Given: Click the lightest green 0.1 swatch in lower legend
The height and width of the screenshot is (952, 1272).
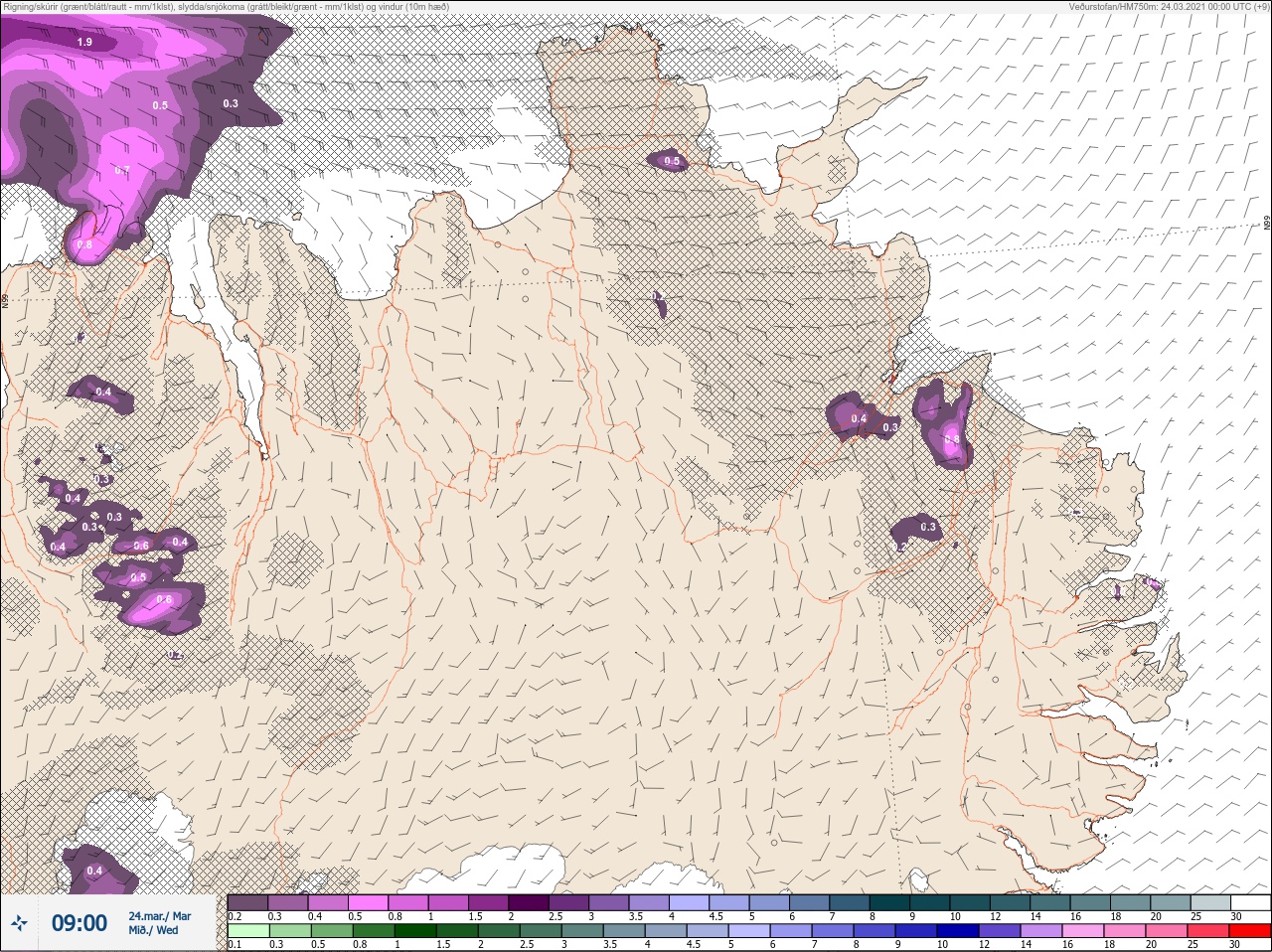Looking at the screenshot, I should (x=247, y=931).
